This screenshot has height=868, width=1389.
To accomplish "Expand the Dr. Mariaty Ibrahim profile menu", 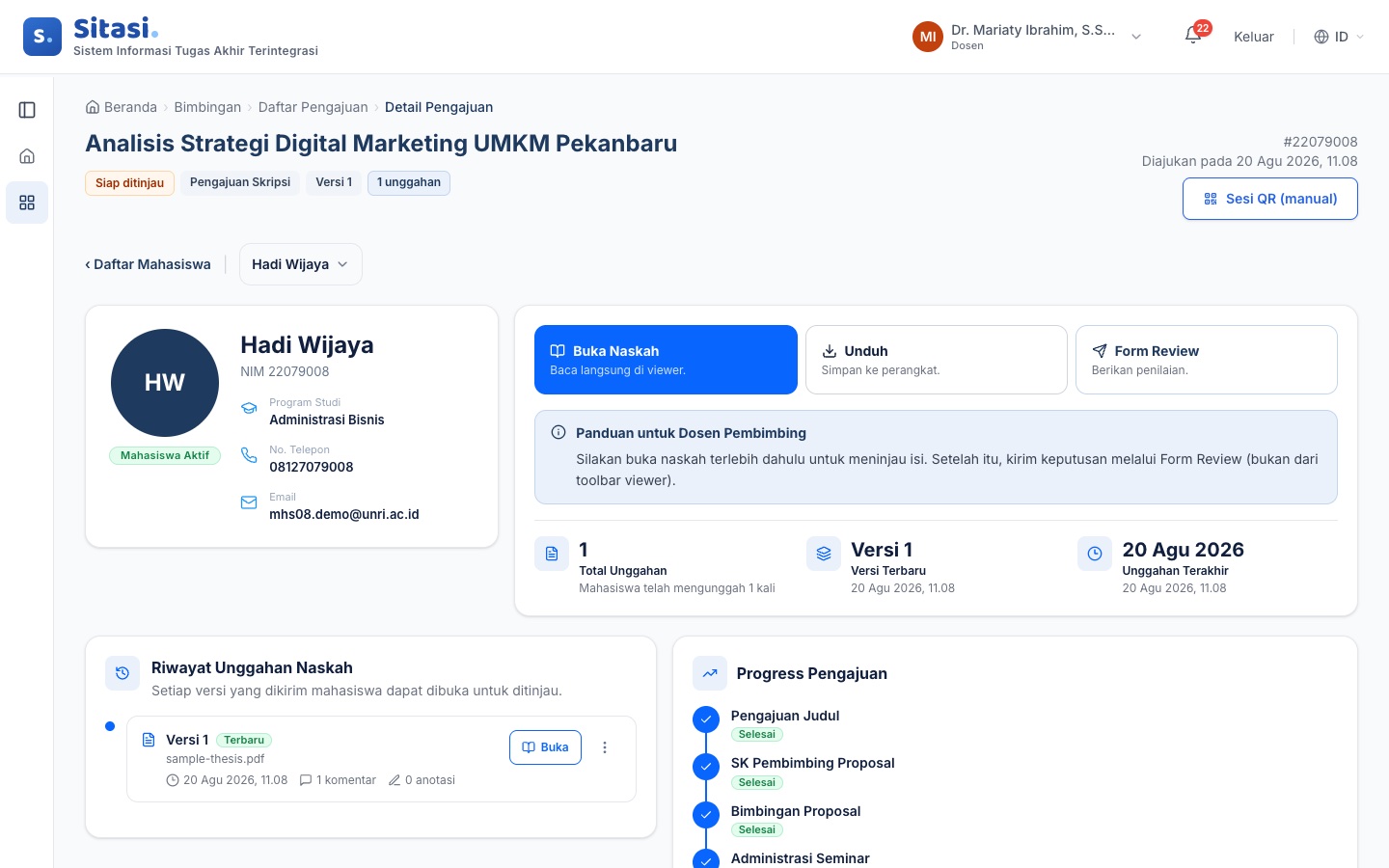I will coord(1028,37).
